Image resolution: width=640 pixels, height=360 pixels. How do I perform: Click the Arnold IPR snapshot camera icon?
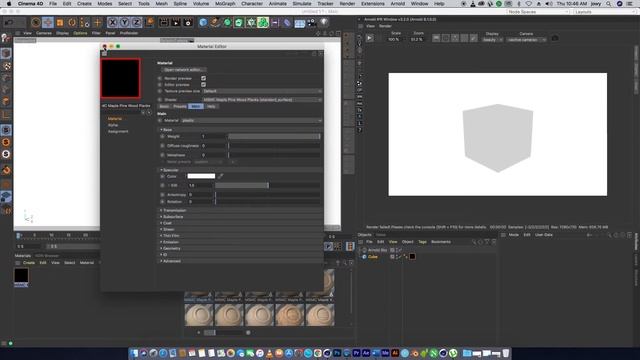(x=555, y=38)
